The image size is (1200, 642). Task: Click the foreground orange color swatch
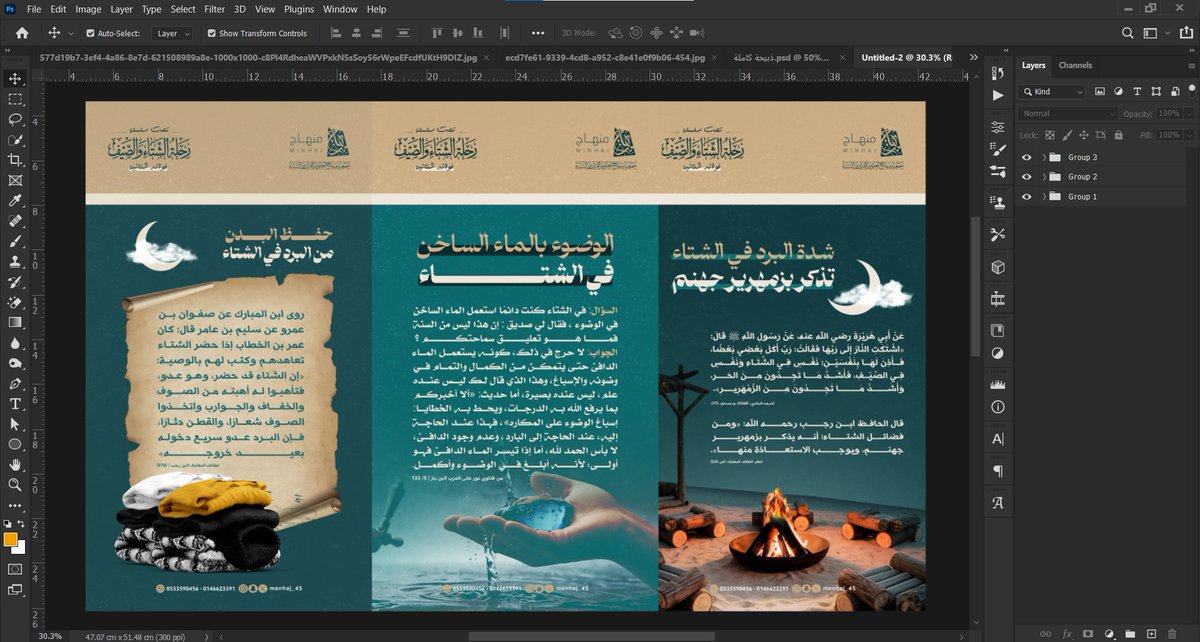coord(11,539)
